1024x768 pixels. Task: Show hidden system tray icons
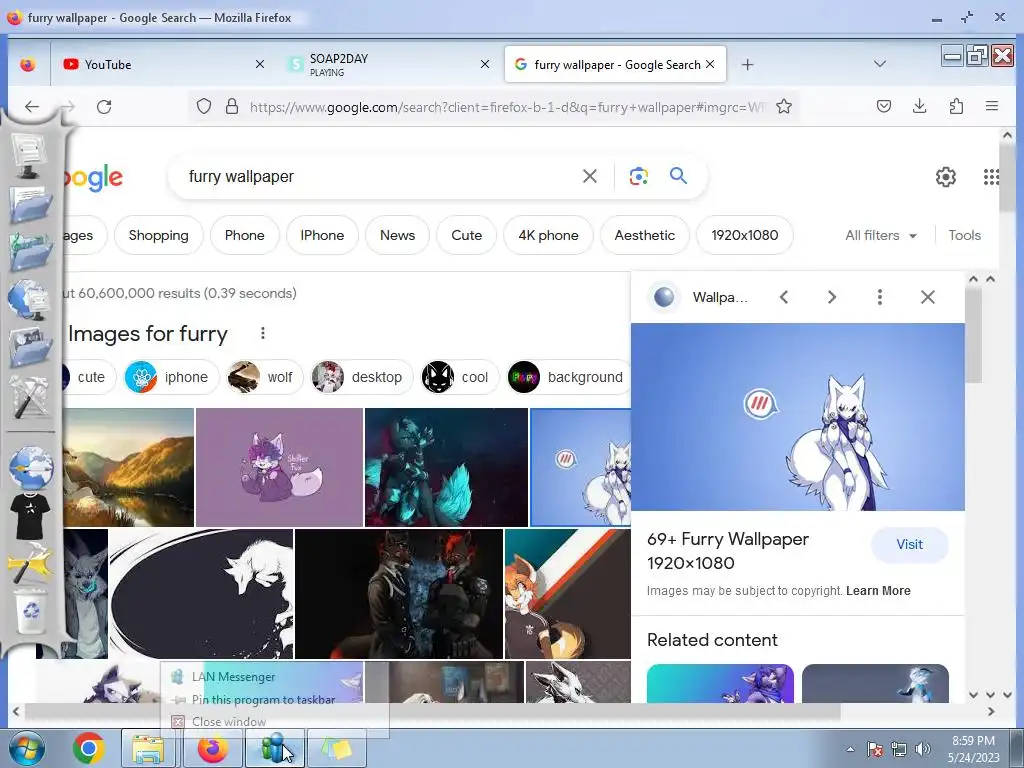pyautogui.click(x=850, y=749)
